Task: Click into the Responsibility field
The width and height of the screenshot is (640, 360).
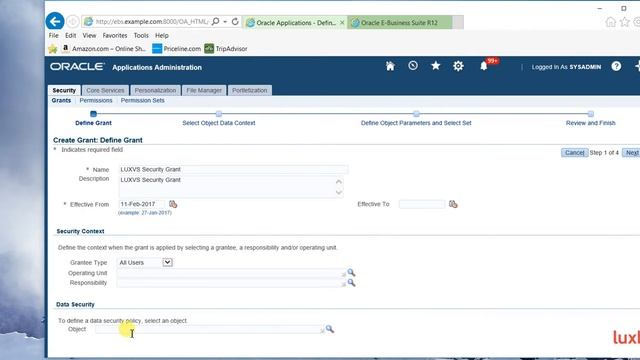Action: point(231,283)
